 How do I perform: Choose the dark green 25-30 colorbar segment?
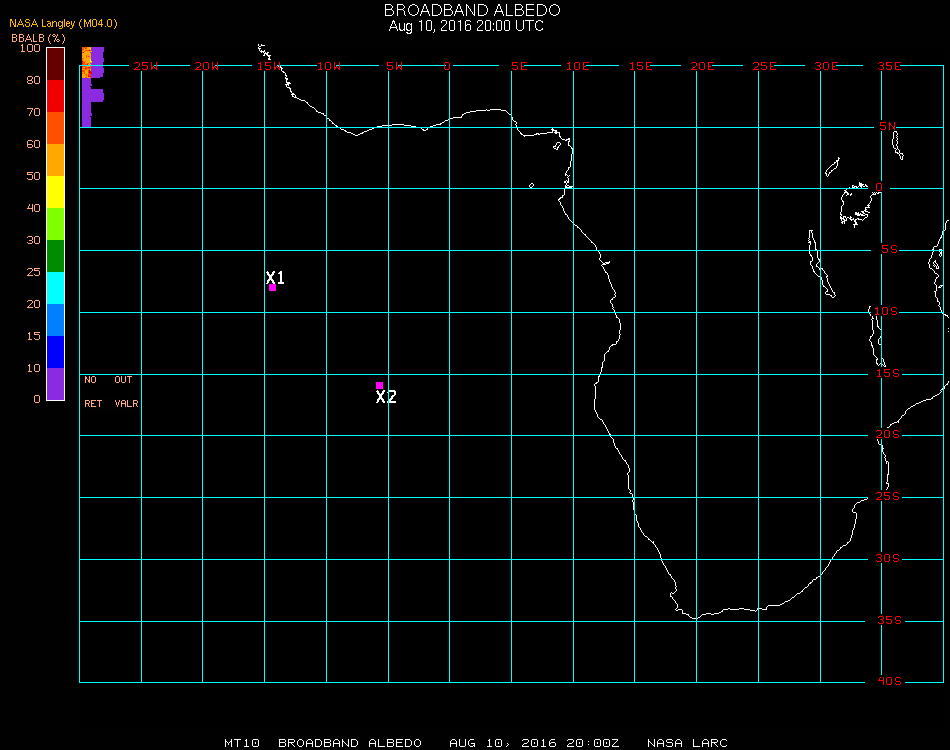coord(56,256)
